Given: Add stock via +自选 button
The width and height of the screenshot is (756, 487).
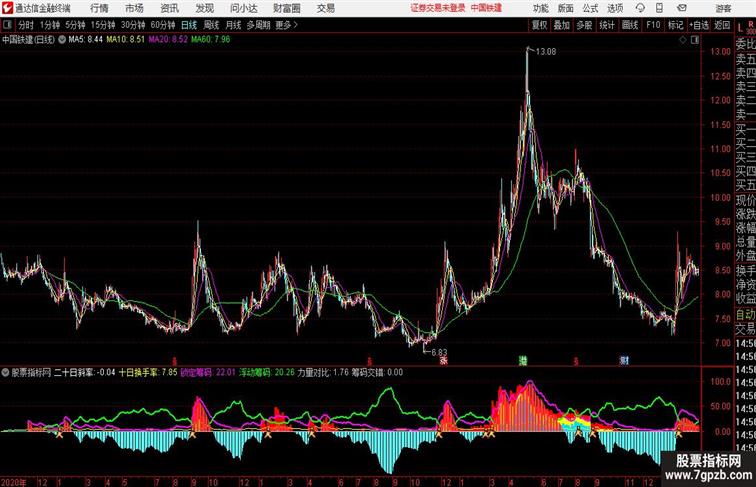Looking at the screenshot, I should (x=699, y=25).
